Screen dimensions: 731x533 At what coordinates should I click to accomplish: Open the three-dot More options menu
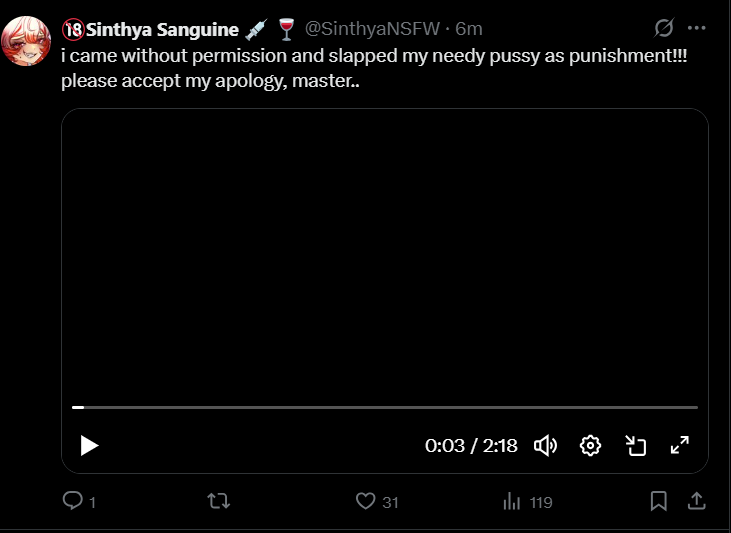tap(697, 28)
